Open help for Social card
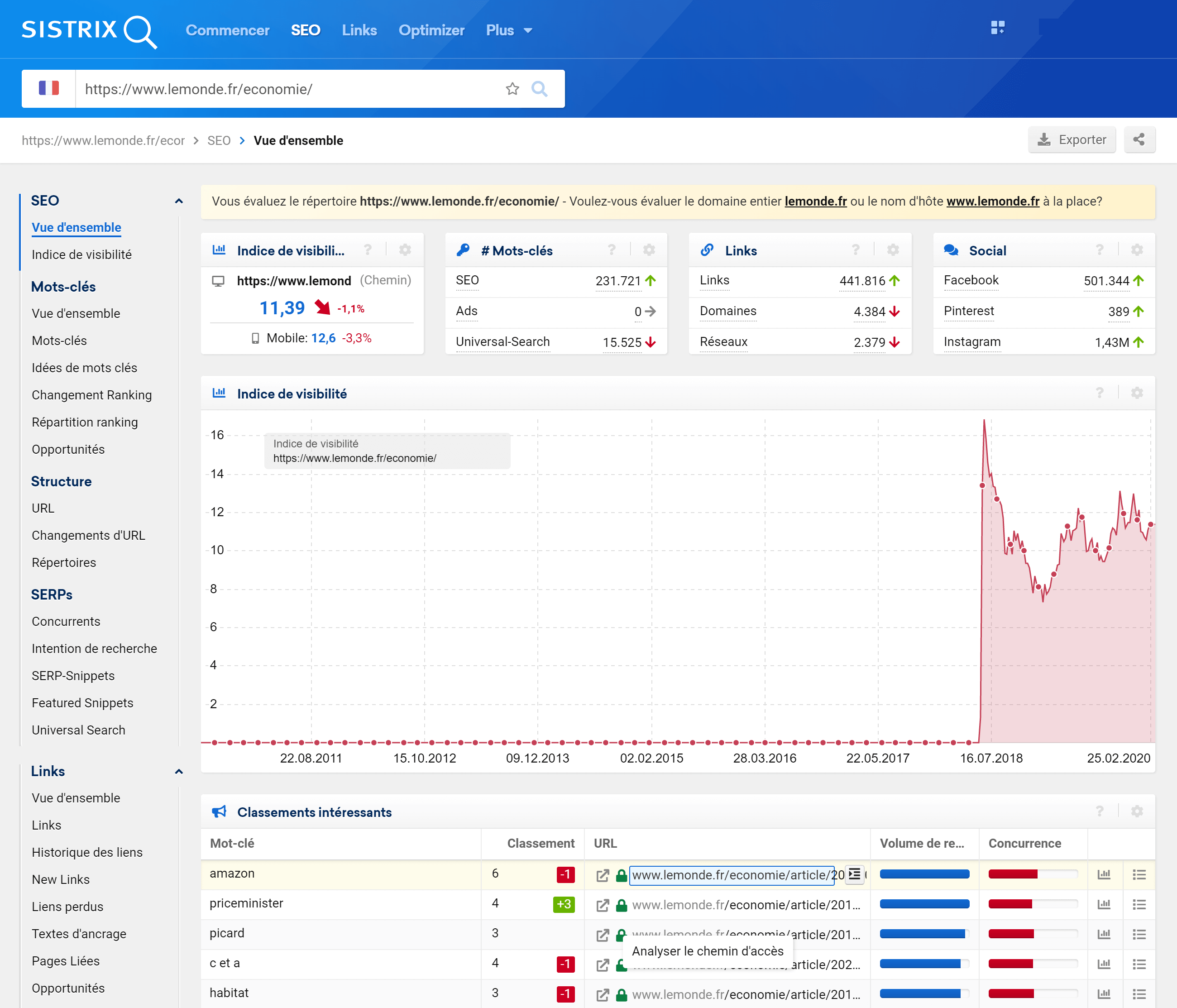The image size is (1177, 1008). click(x=1100, y=250)
